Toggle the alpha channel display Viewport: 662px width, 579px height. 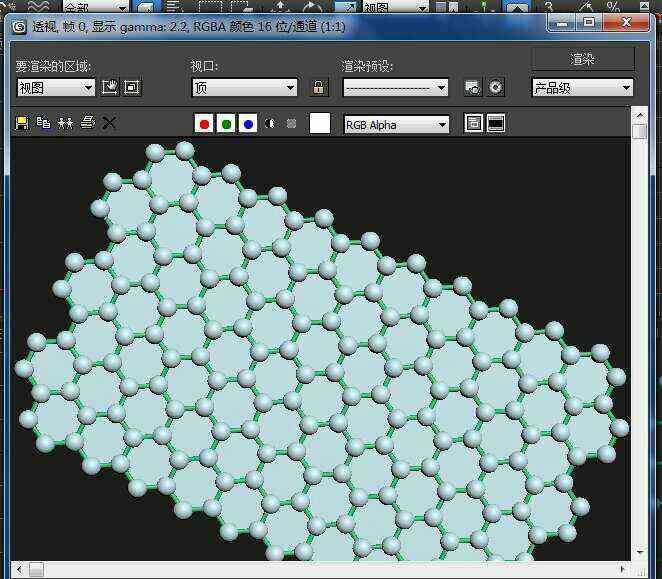pos(270,124)
